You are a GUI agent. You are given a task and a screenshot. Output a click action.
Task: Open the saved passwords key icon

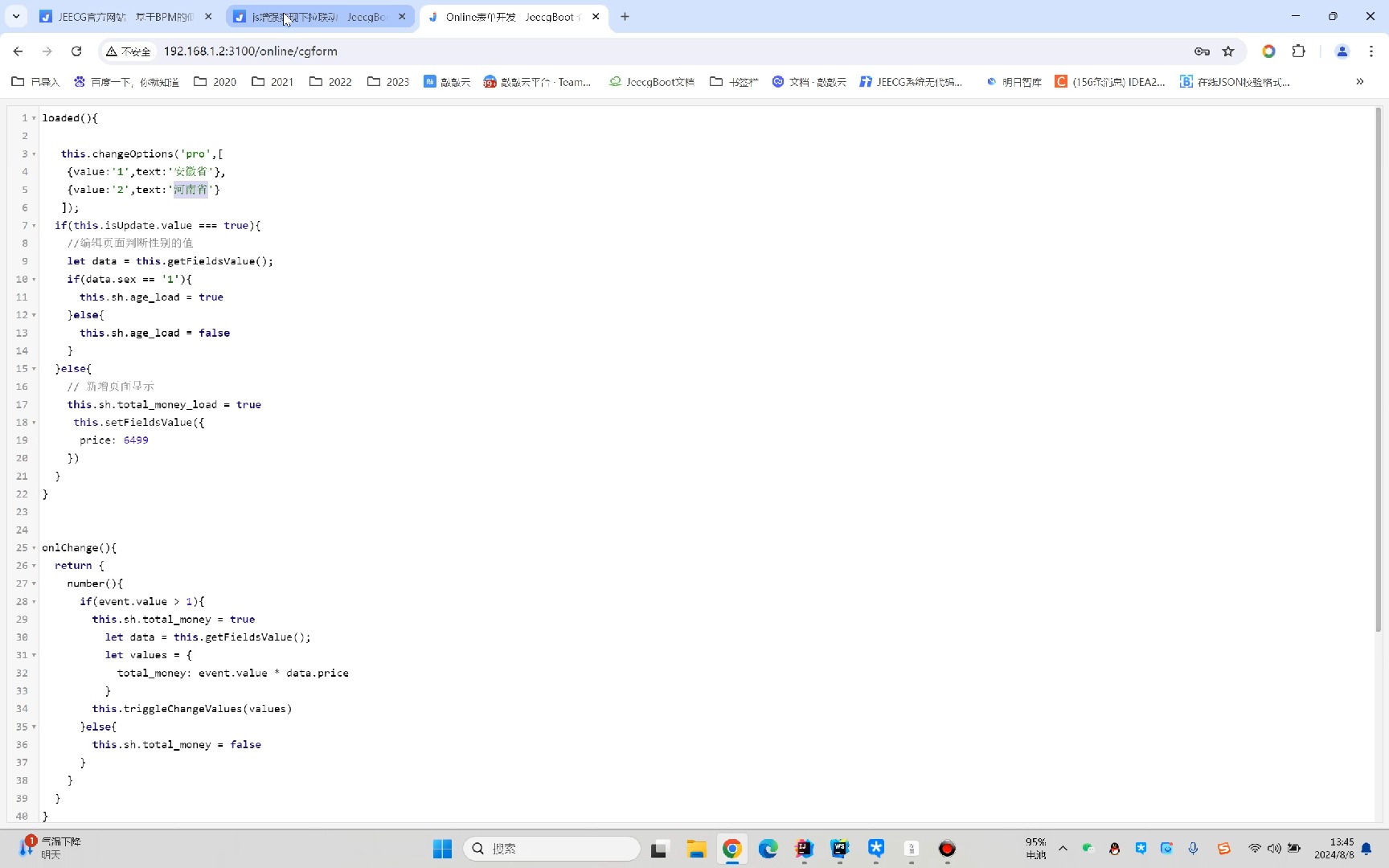1202,51
